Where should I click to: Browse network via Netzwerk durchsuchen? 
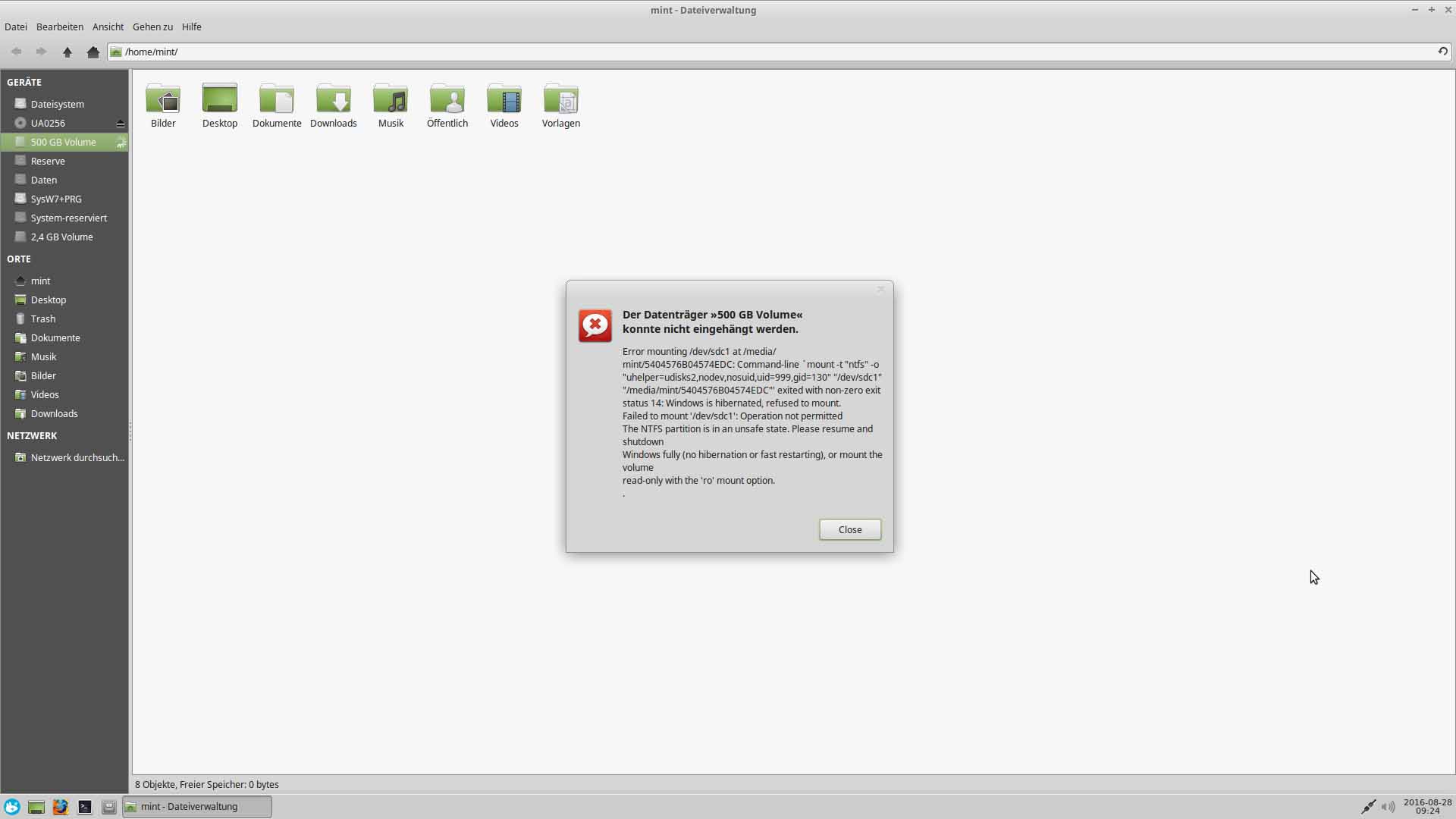click(77, 457)
